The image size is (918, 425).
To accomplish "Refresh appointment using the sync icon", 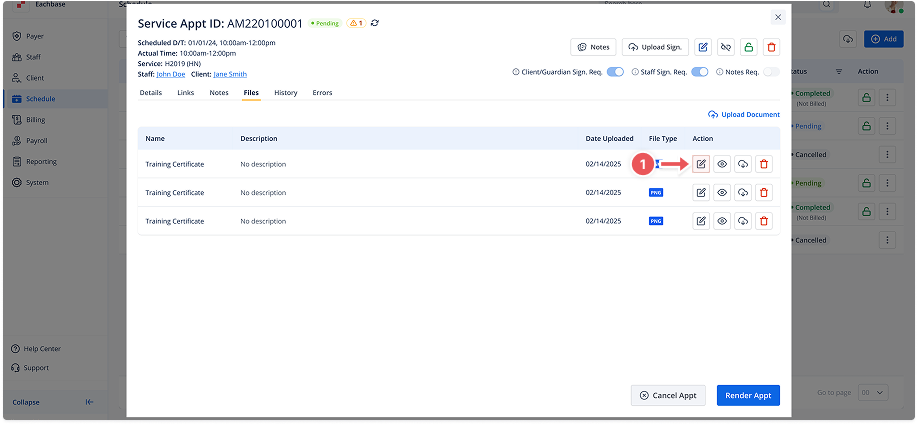I will tap(375, 23).
